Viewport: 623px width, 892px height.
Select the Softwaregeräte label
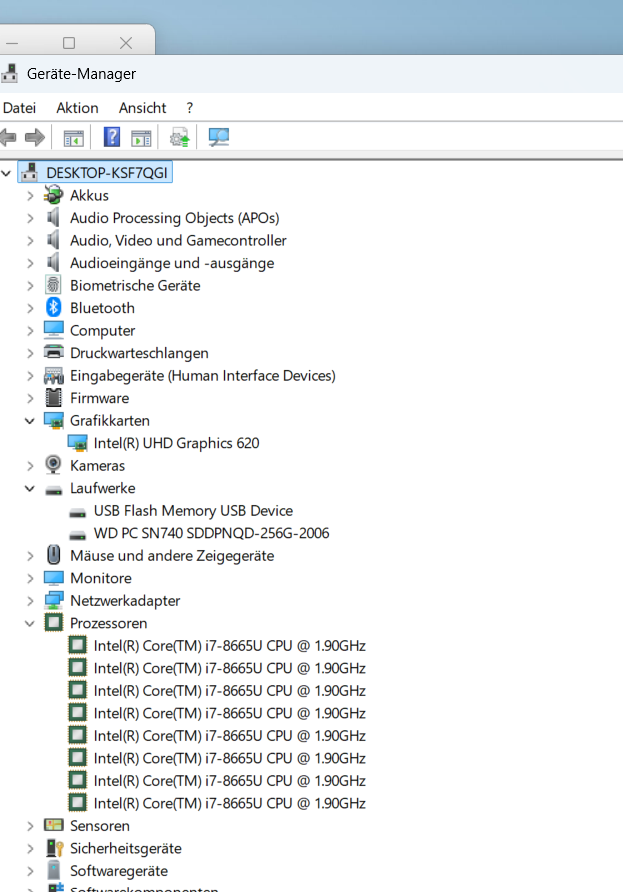coord(119,871)
